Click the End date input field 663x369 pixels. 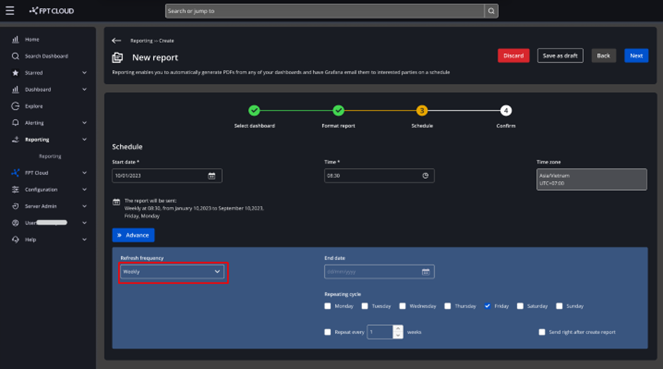[x=379, y=272]
